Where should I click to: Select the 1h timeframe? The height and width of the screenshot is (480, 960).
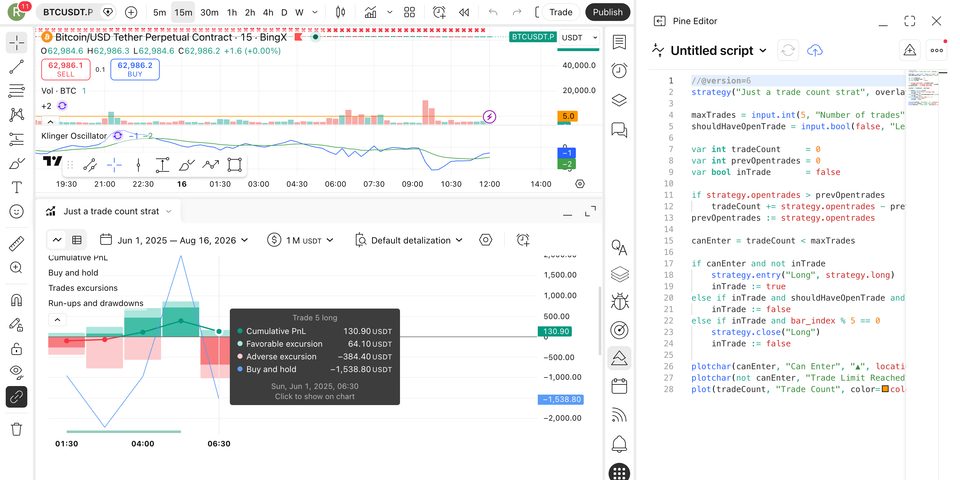(x=232, y=12)
